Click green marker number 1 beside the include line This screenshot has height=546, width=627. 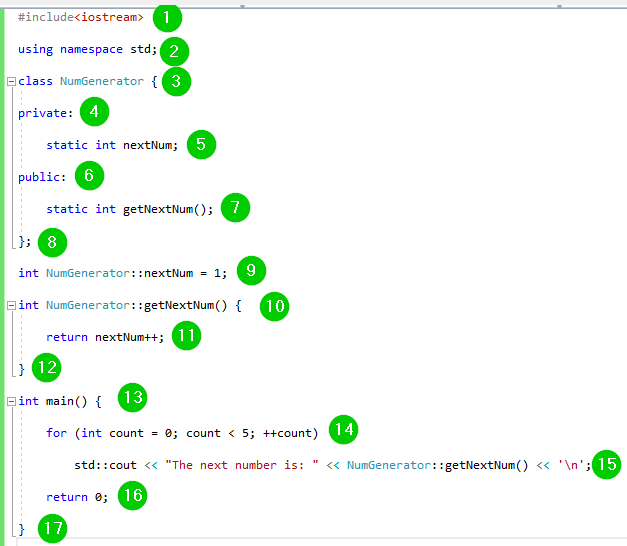point(167,17)
